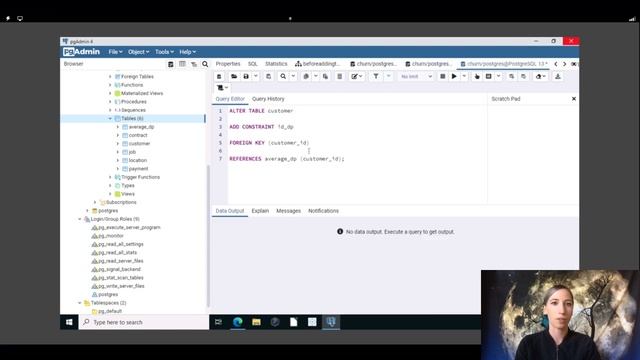Click the Paste rows icon

325,76
